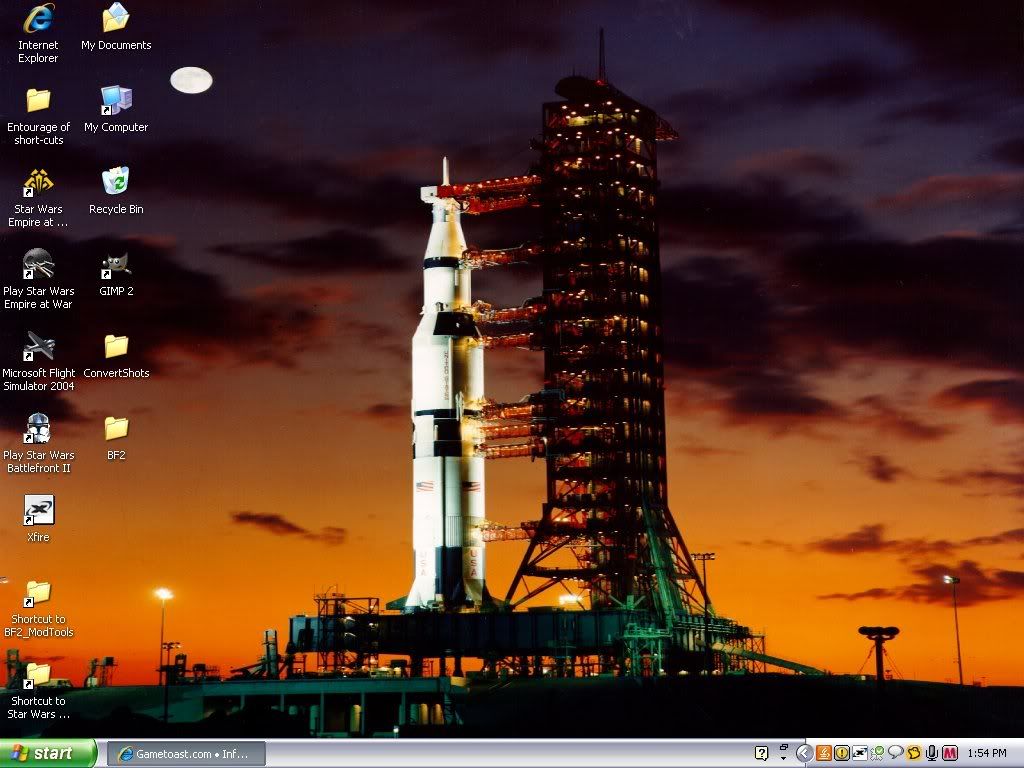Click the help question mark taskbar icon
This screenshot has width=1024, height=768.
click(x=761, y=753)
